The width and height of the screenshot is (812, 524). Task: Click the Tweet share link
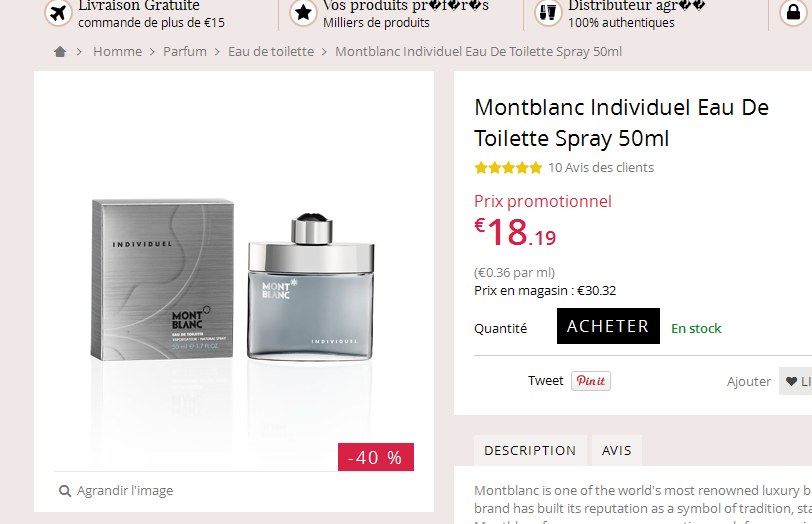(546, 381)
